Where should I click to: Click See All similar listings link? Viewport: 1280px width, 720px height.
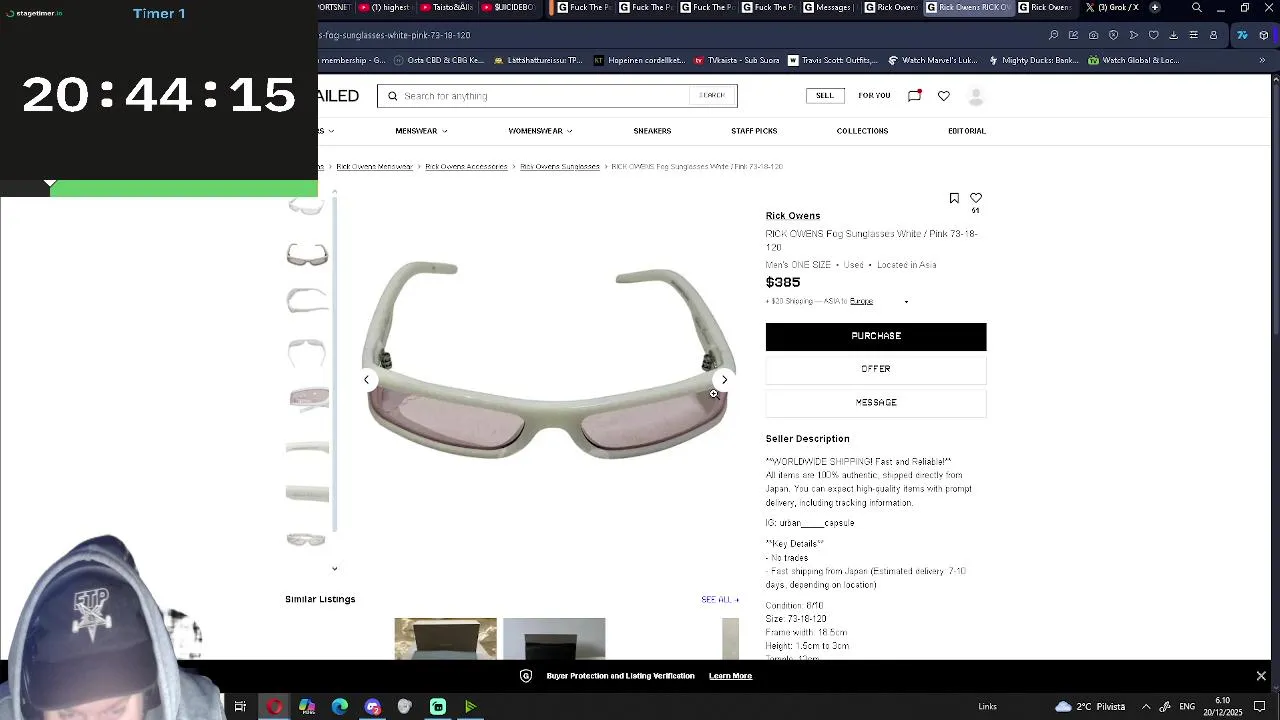tap(720, 600)
